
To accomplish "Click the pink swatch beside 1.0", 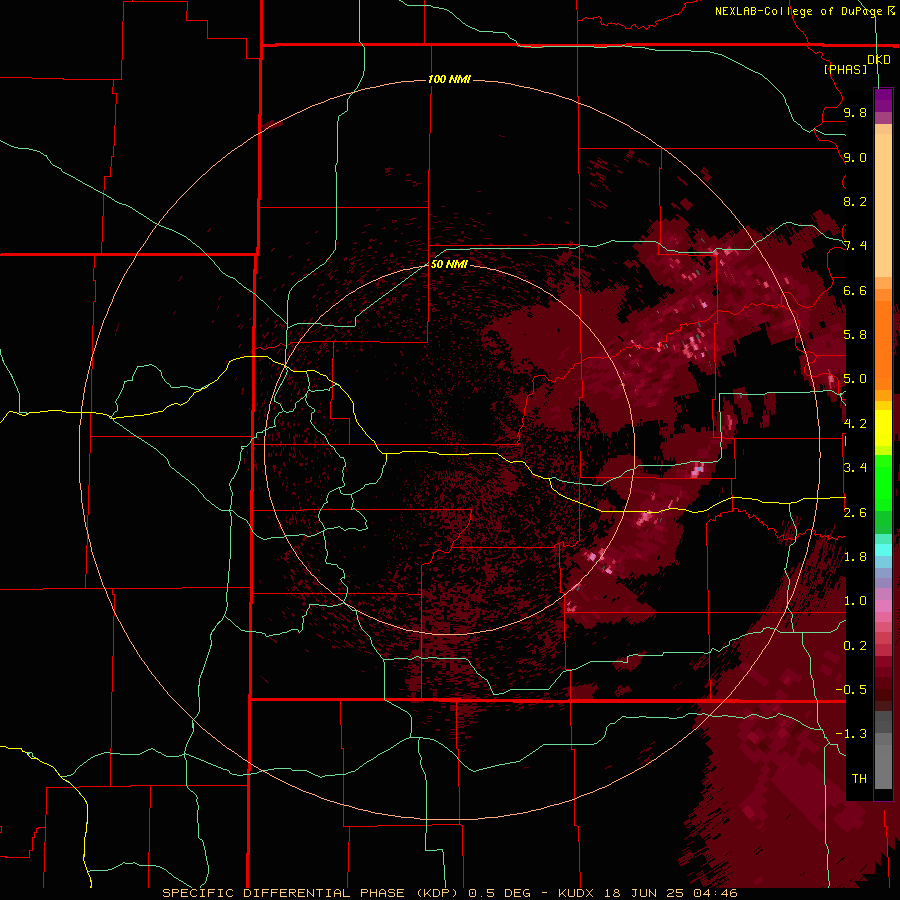I will [x=883, y=605].
